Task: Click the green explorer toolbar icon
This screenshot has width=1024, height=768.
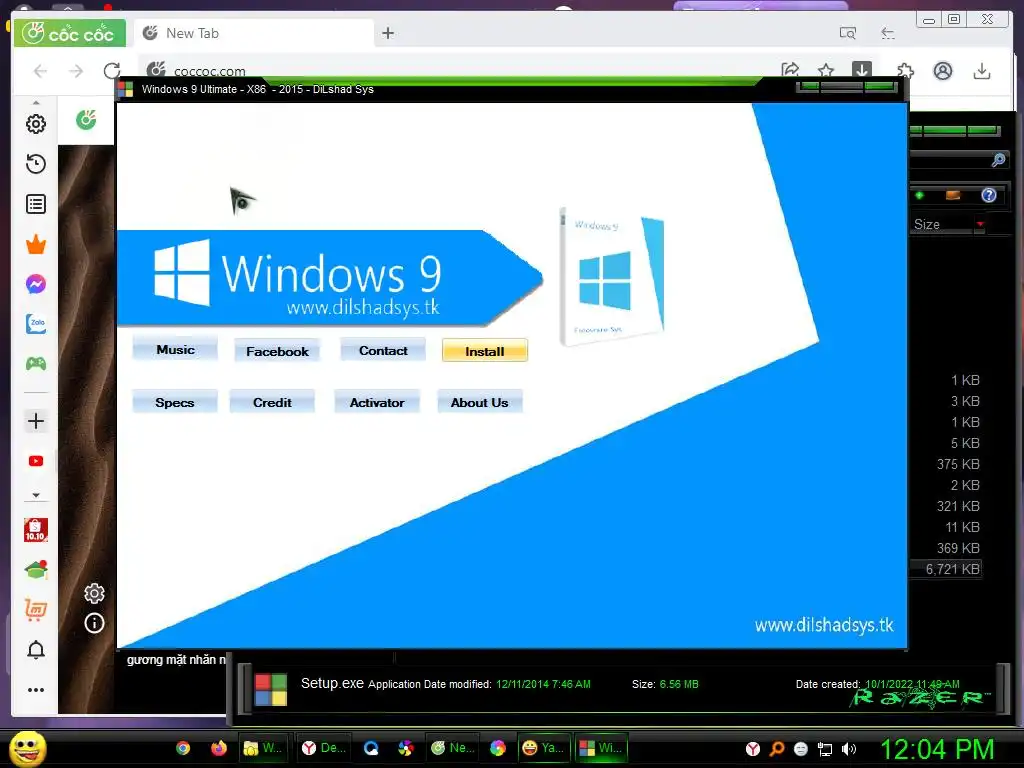Action: point(920,195)
